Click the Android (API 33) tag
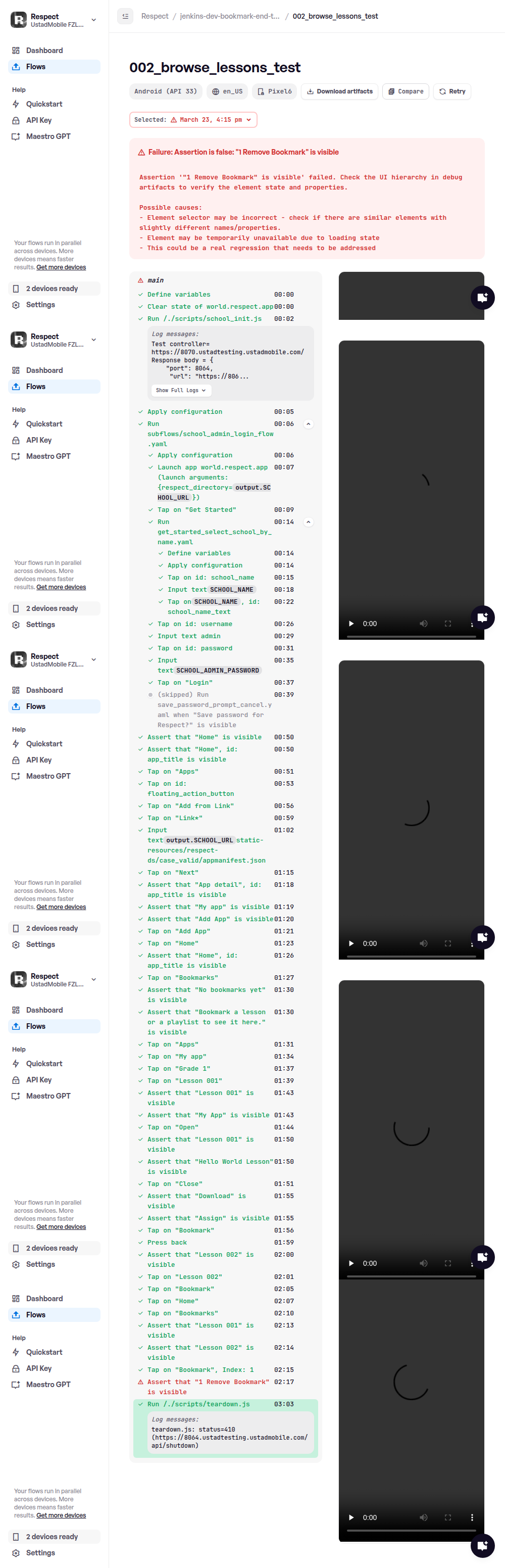 pos(166,91)
